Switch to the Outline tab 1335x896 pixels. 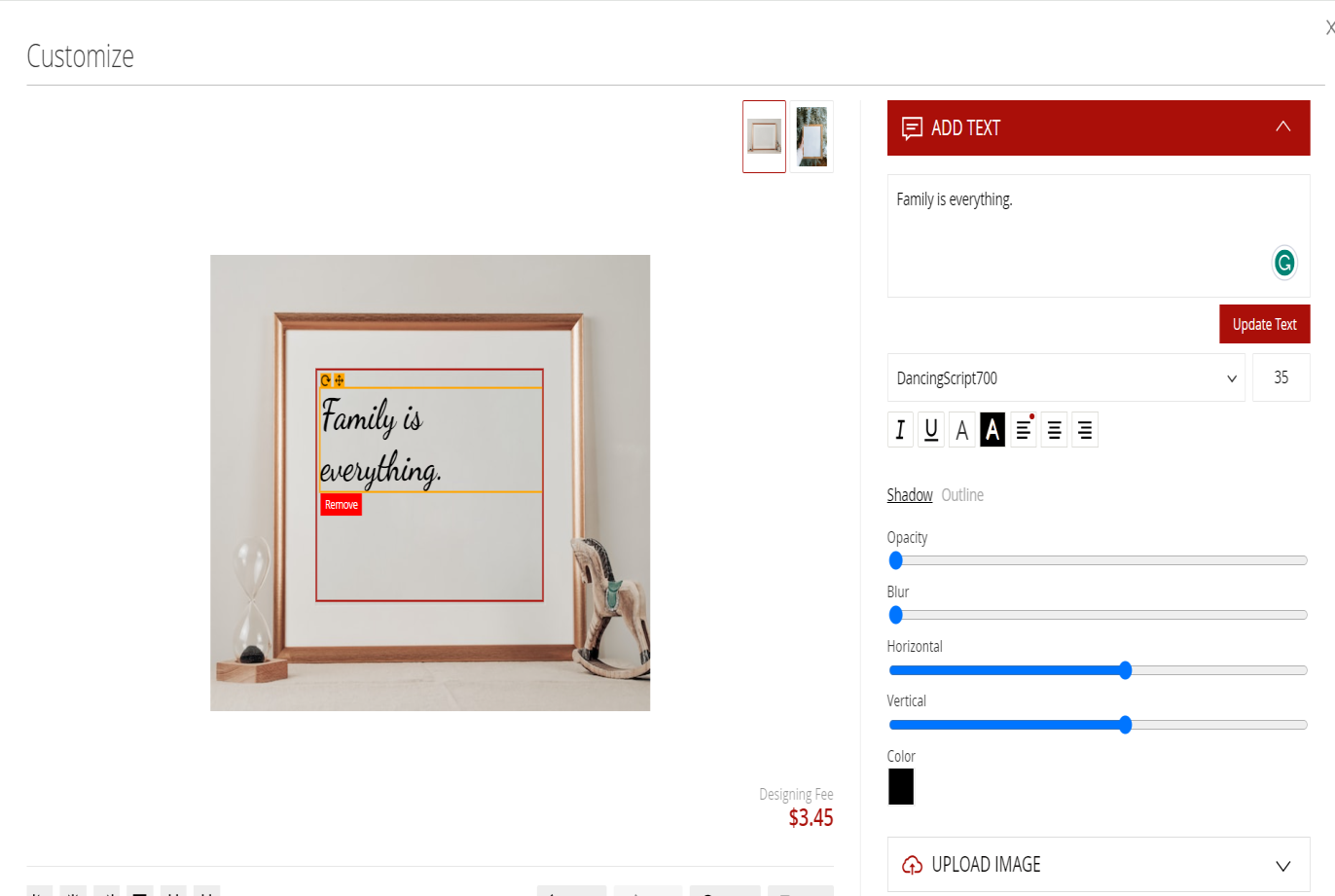click(962, 494)
